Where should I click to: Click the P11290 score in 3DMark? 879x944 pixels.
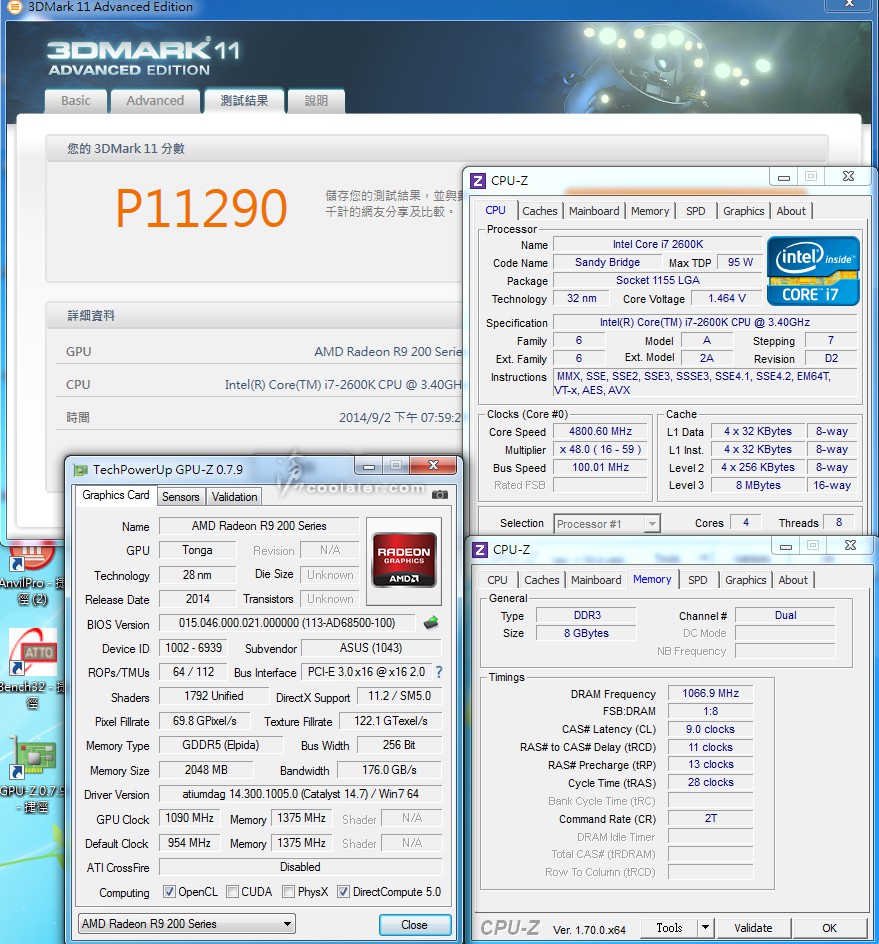pyautogui.click(x=201, y=208)
